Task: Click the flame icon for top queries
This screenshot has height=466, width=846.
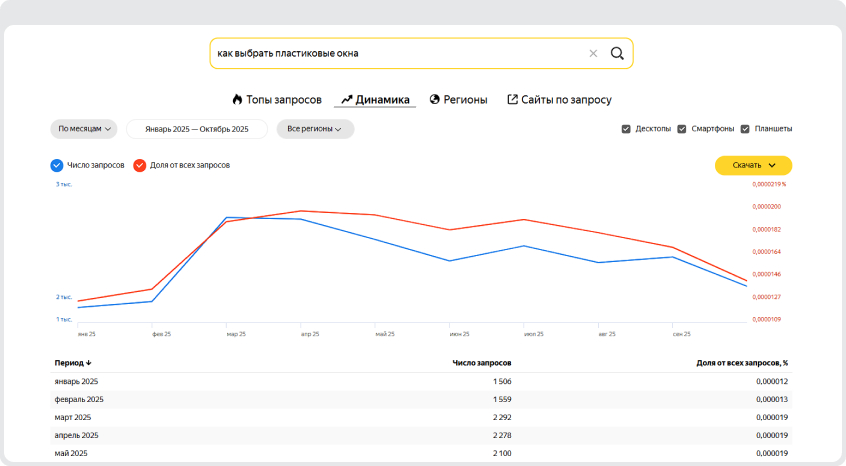Action: click(237, 100)
